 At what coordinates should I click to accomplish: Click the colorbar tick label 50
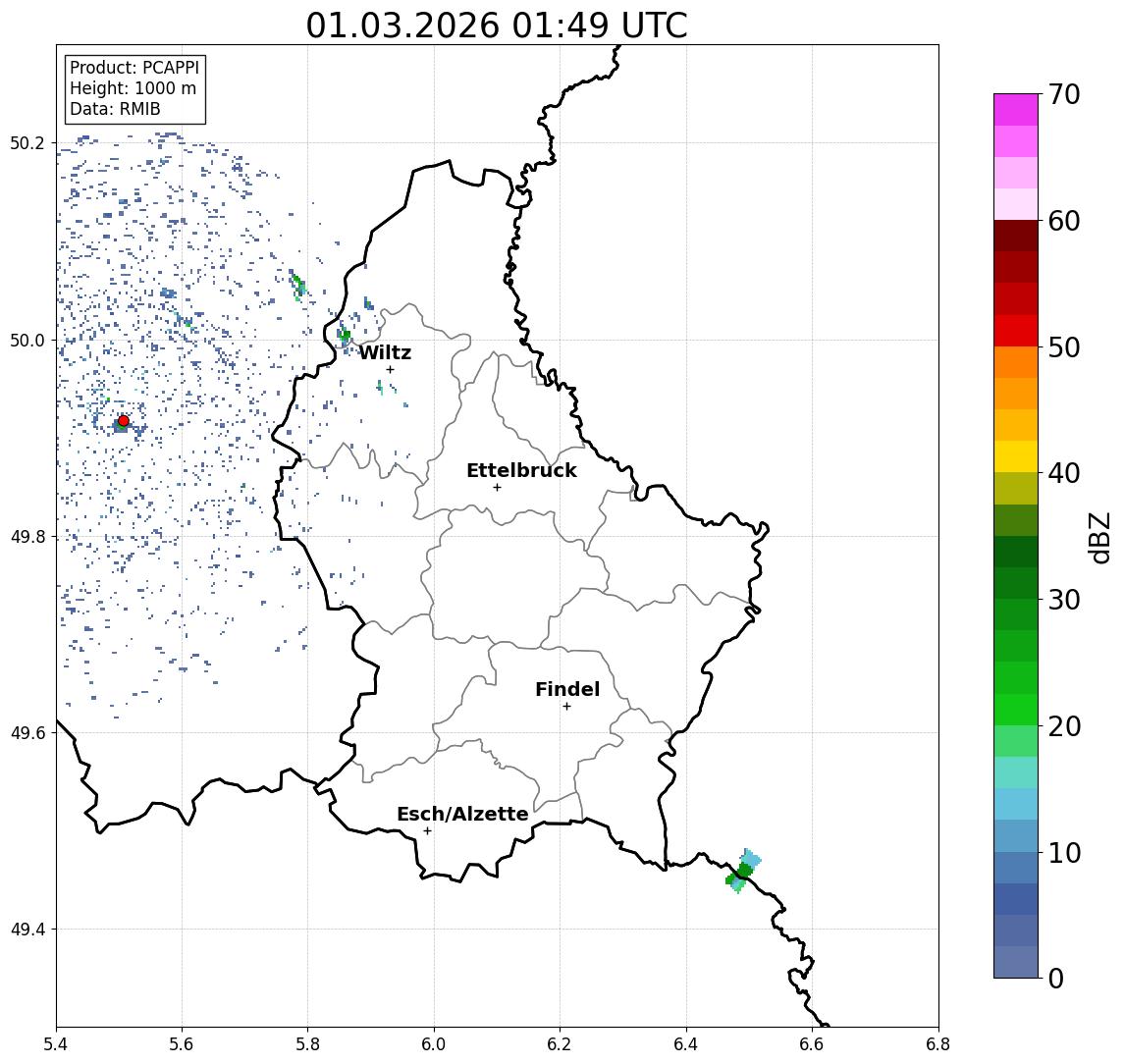coord(1064,347)
